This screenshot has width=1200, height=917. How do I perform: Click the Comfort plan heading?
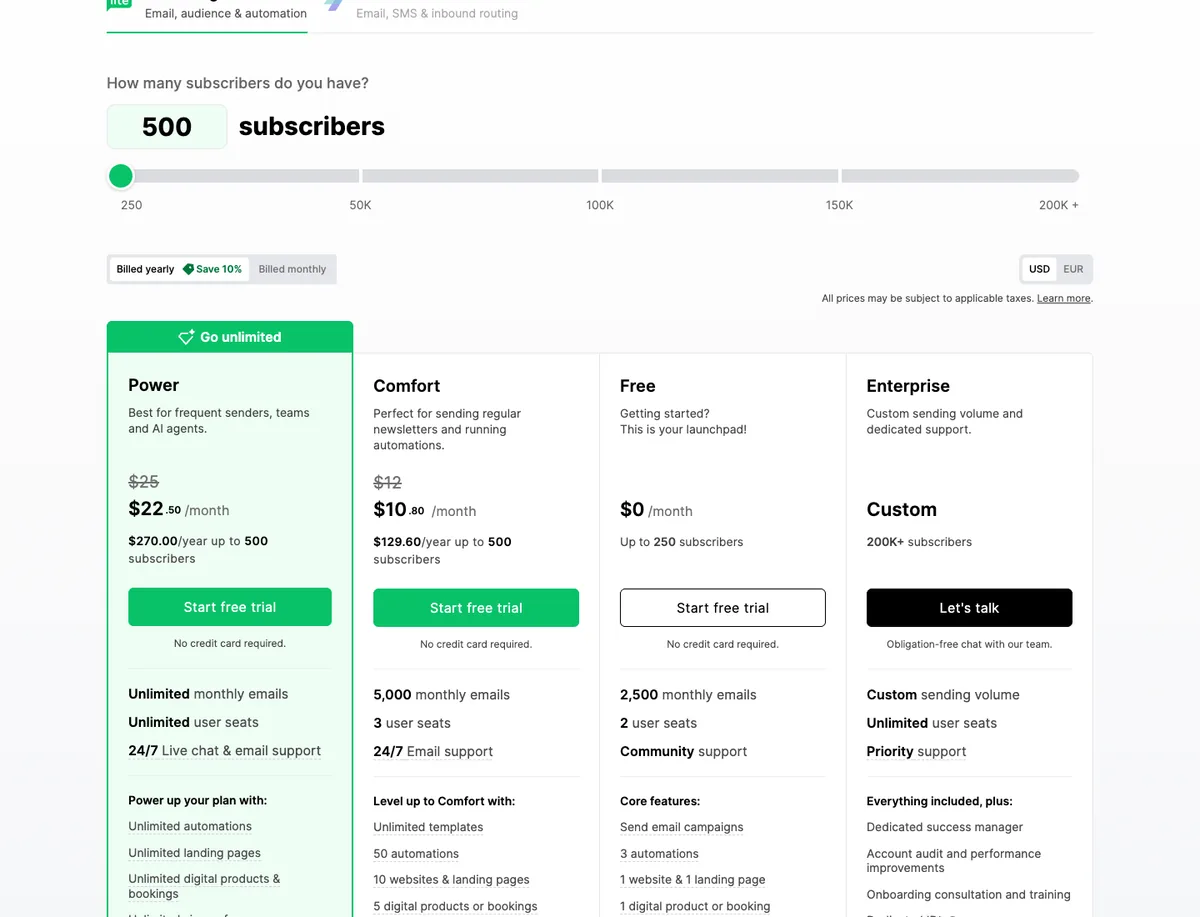(x=407, y=386)
